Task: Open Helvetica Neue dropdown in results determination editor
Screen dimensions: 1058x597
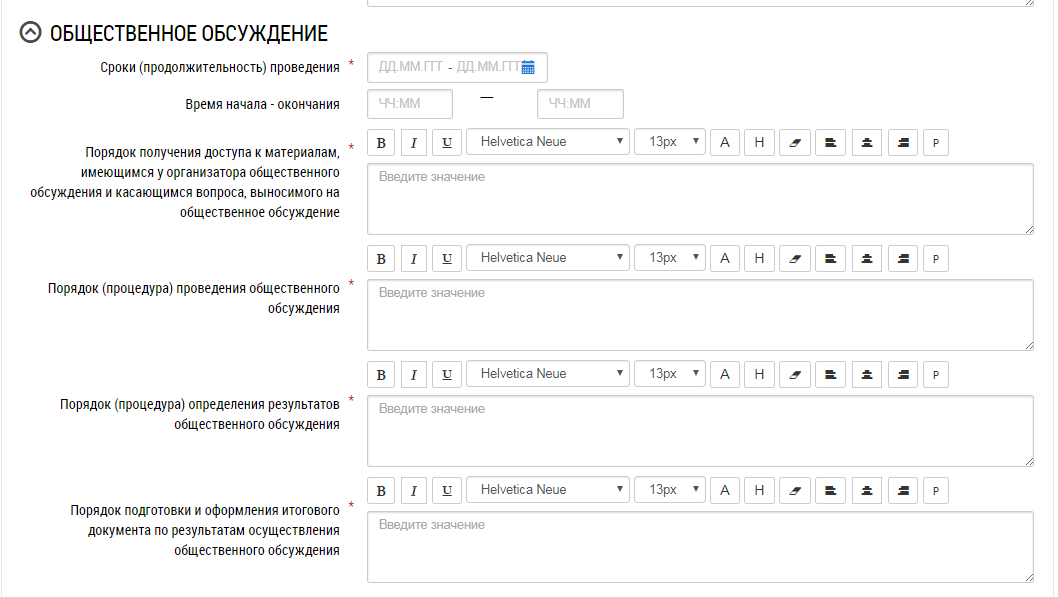Action: [x=548, y=374]
